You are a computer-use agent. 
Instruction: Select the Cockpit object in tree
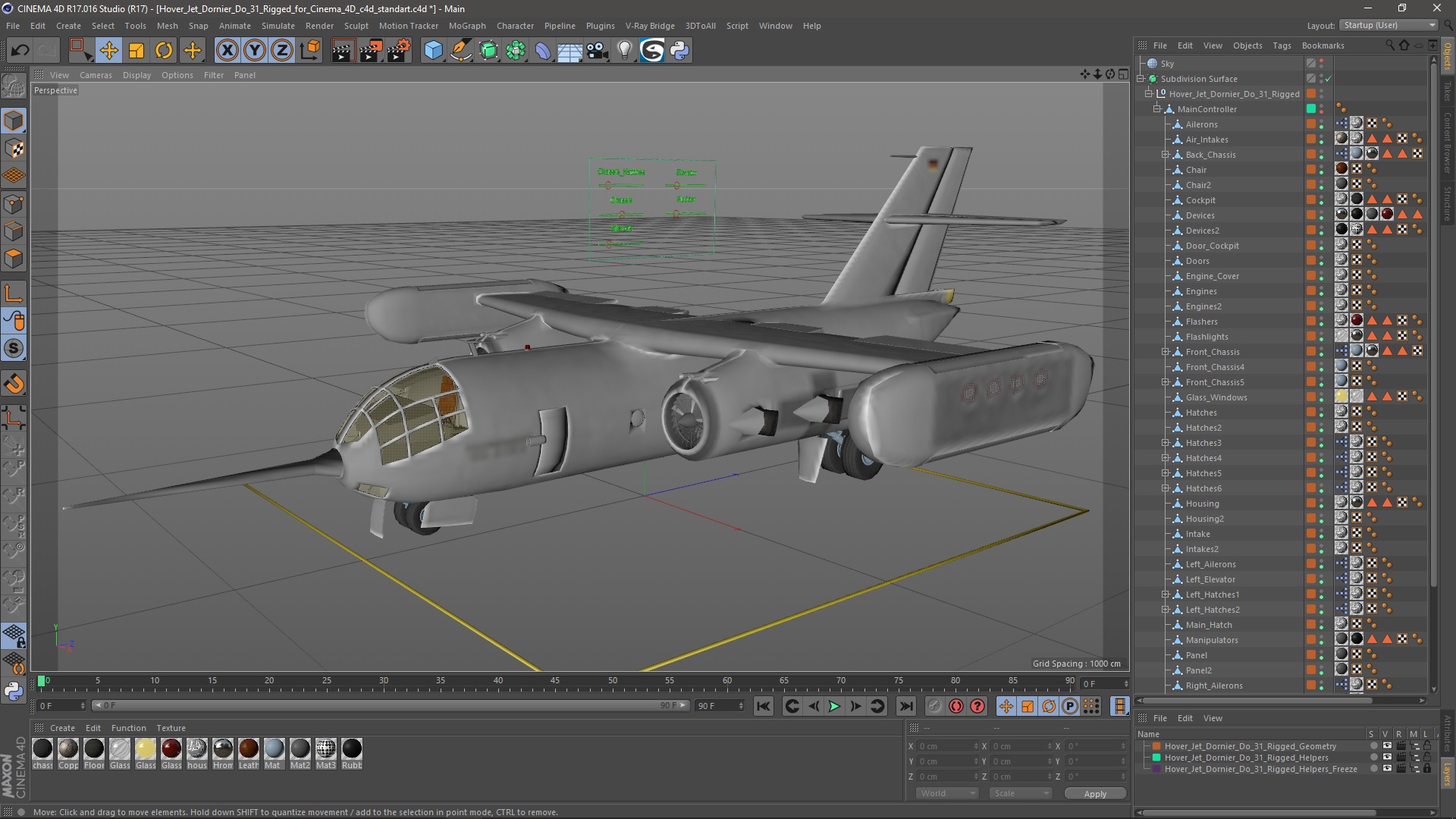[x=1200, y=200]
